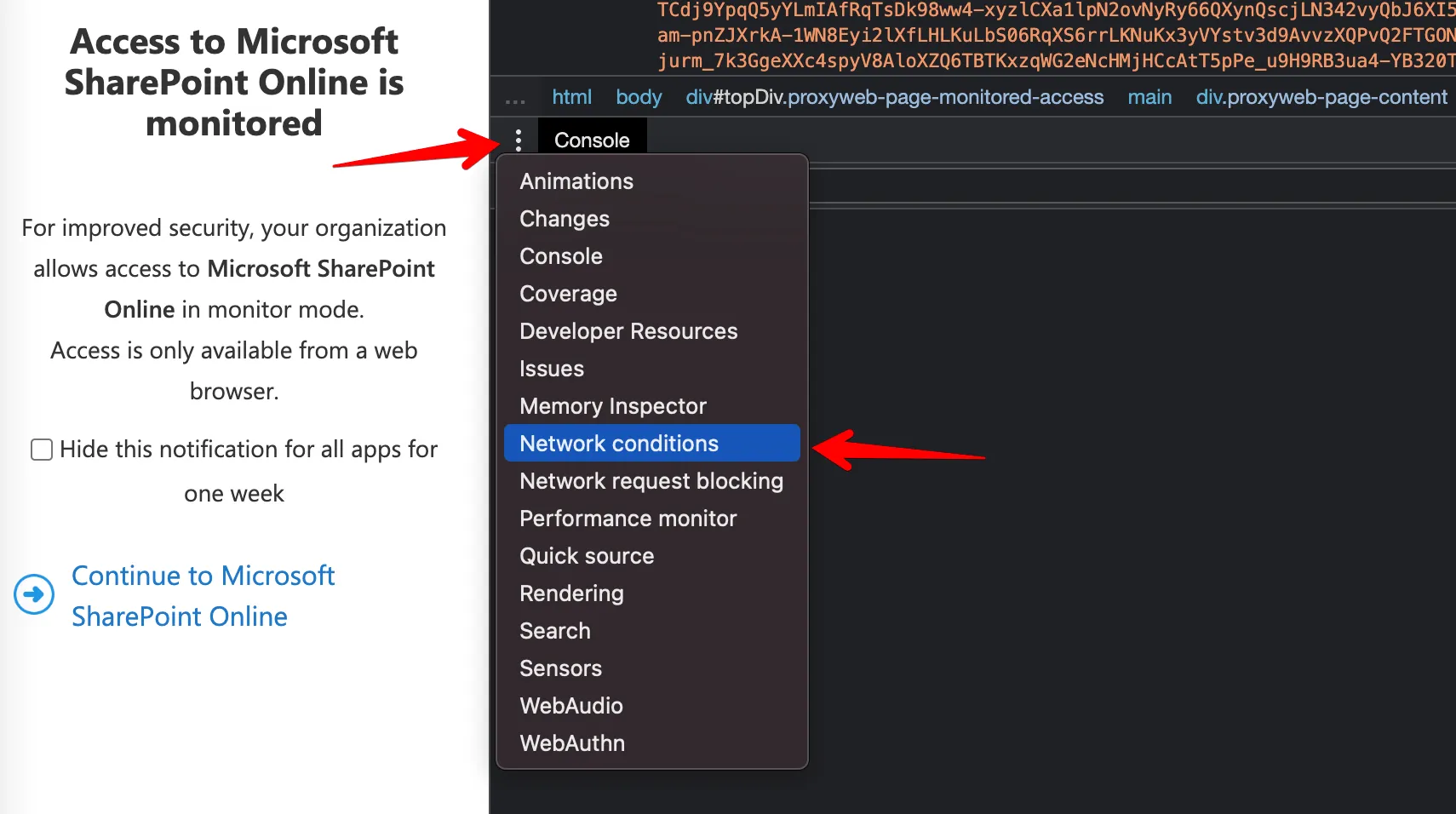
Task: Select div#topDiv breadcrumb node
Action: pyautogui.click(x=894, y=98)
